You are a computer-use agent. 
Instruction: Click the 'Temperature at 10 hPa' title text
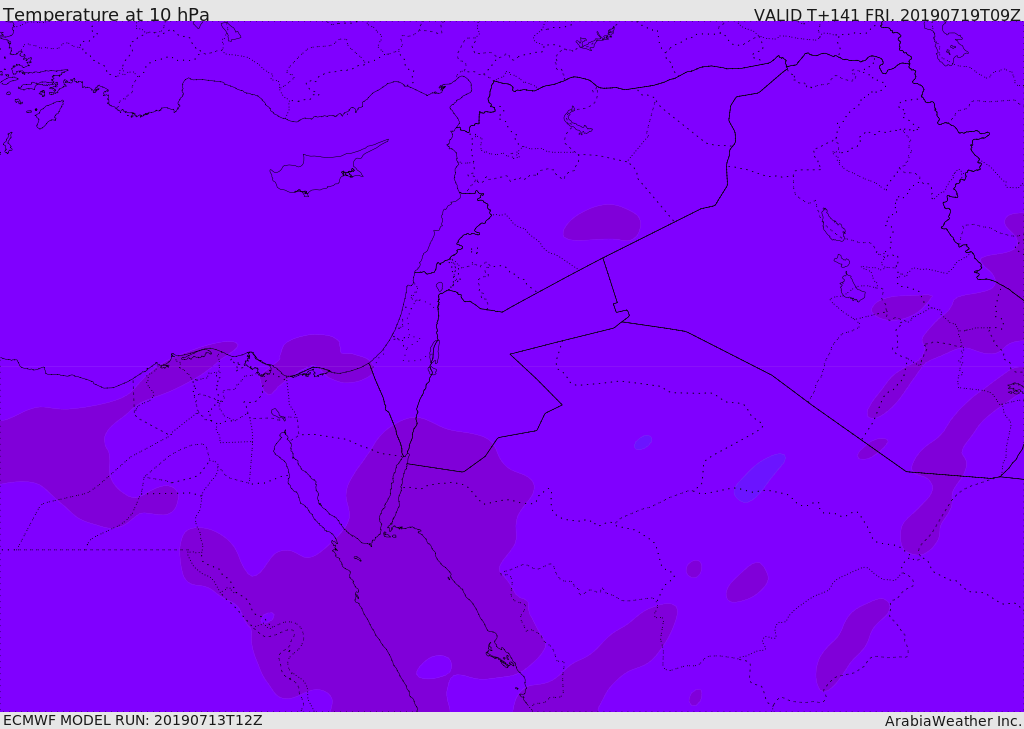[106, 14]
